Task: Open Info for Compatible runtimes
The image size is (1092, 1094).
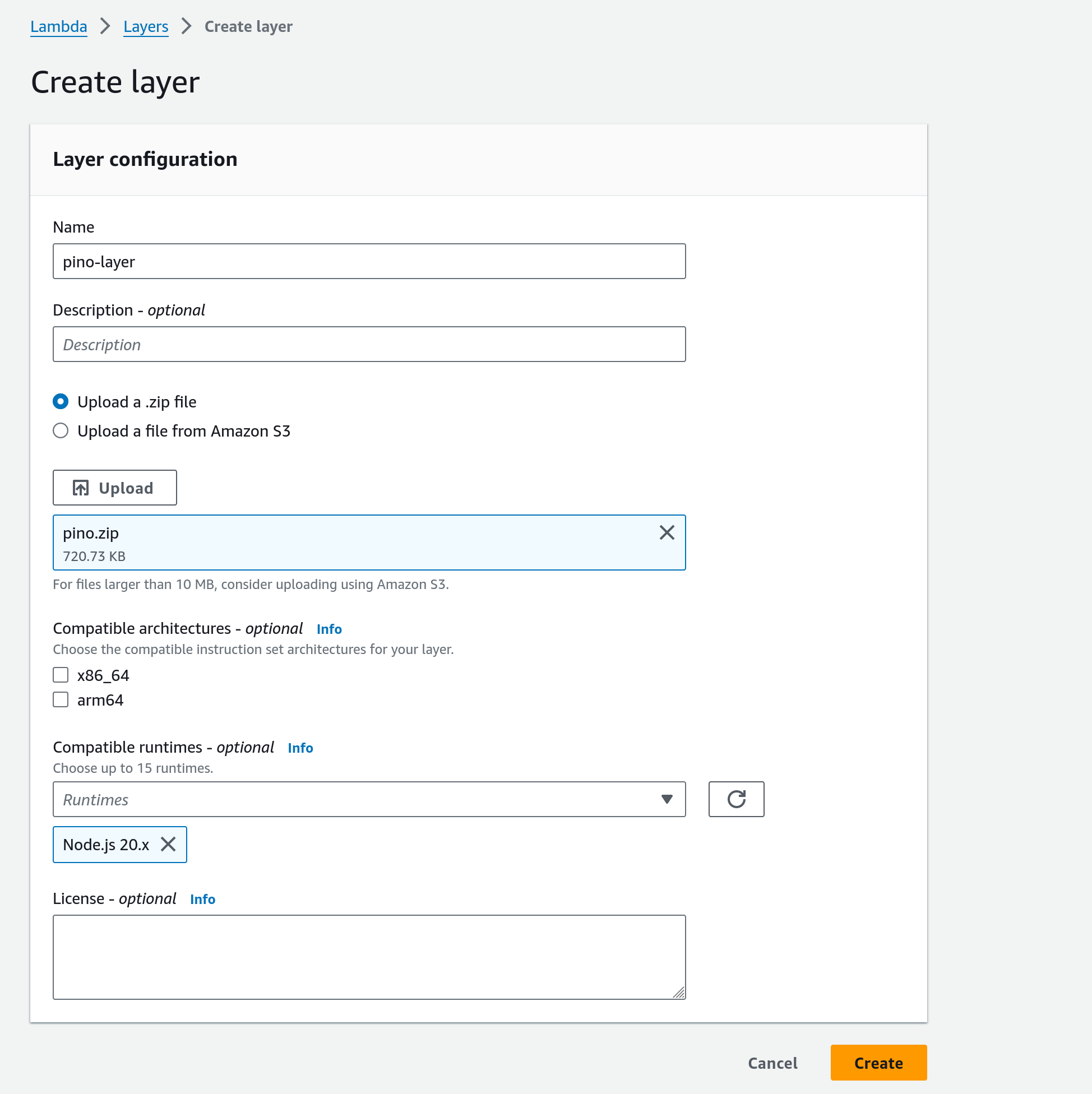Action: [x=300, y=748]
